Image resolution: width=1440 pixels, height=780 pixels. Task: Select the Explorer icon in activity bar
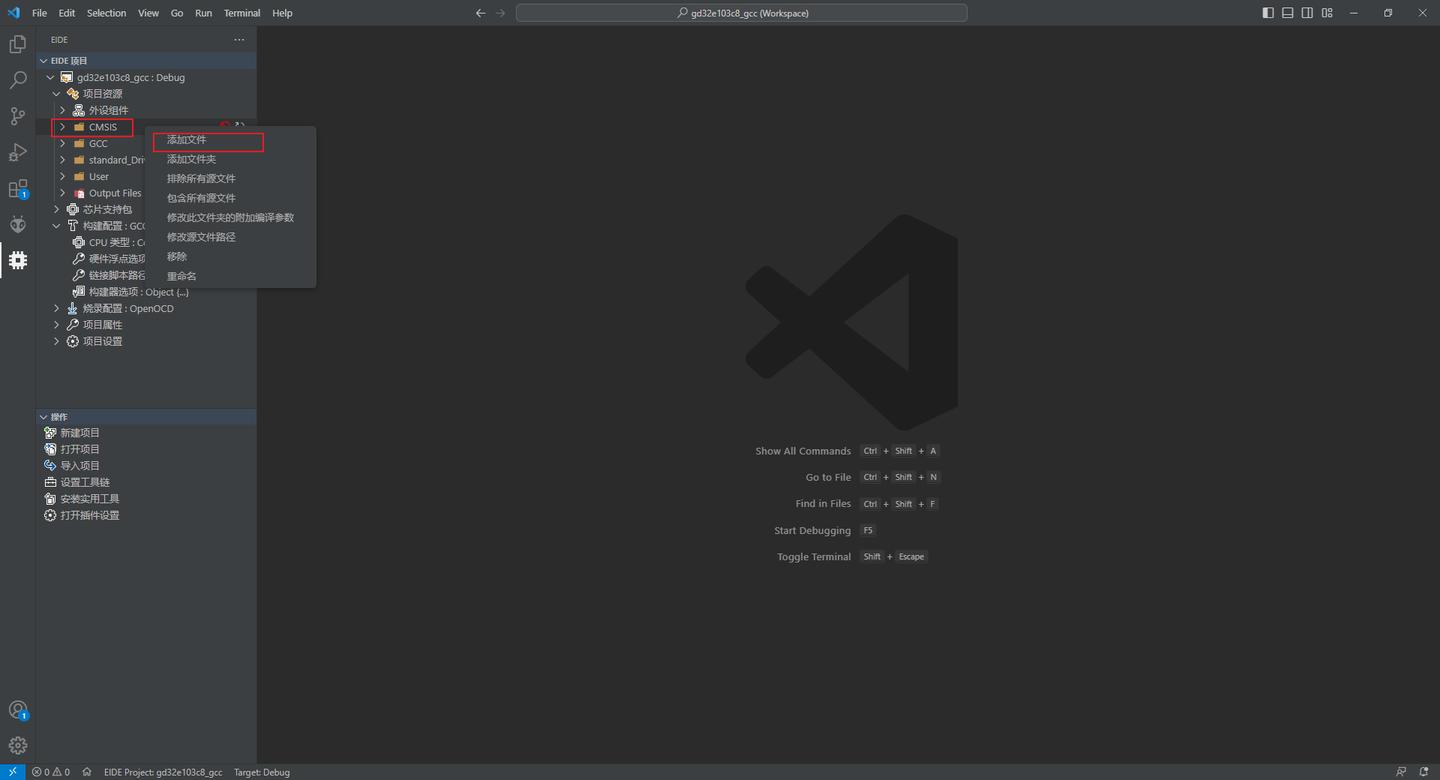coord(17,44)
